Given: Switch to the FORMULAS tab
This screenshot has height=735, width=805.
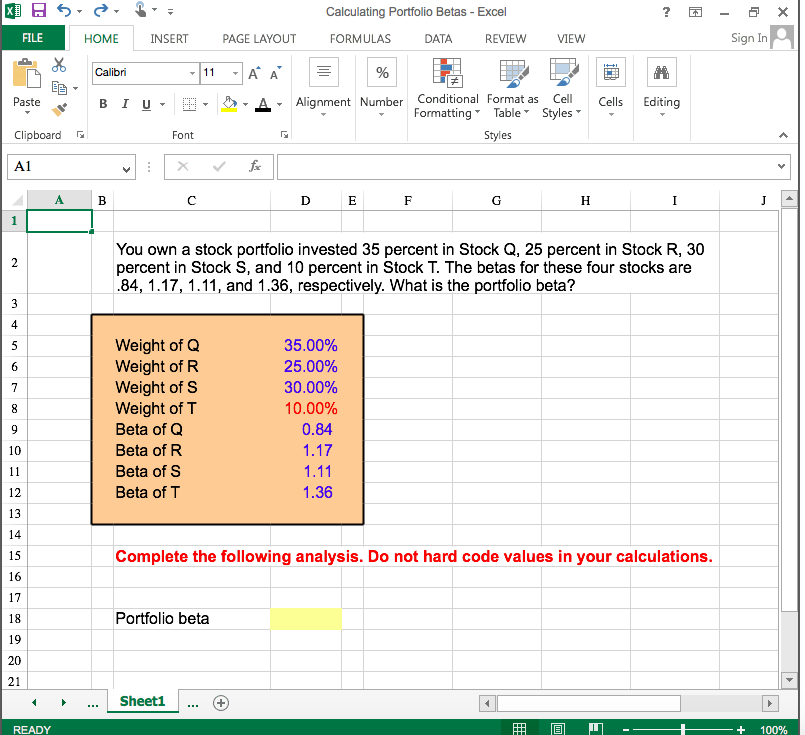Looking at the screenshot, I should point(360,39).
